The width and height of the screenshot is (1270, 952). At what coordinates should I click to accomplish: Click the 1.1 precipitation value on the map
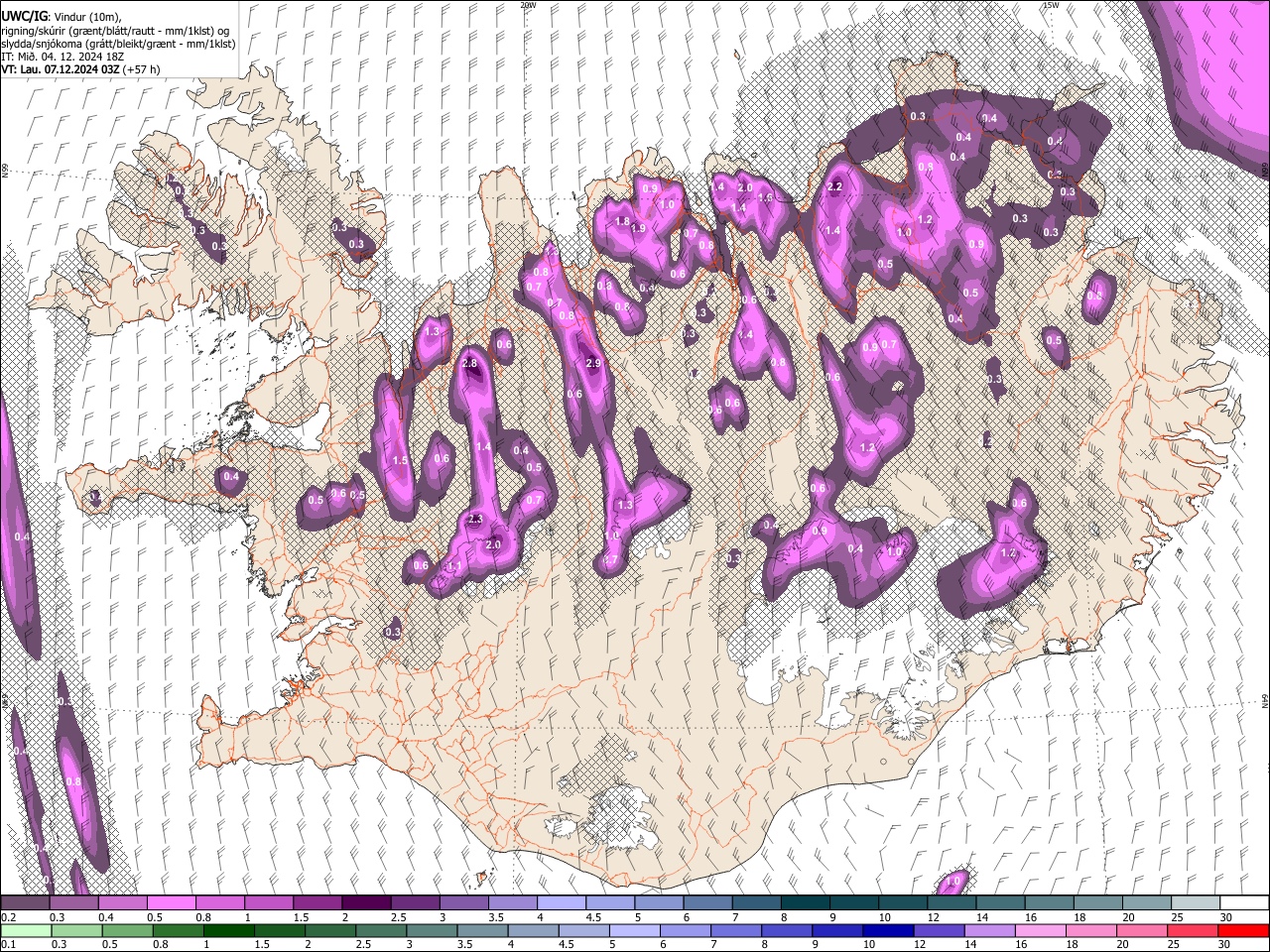coord(455,566)
